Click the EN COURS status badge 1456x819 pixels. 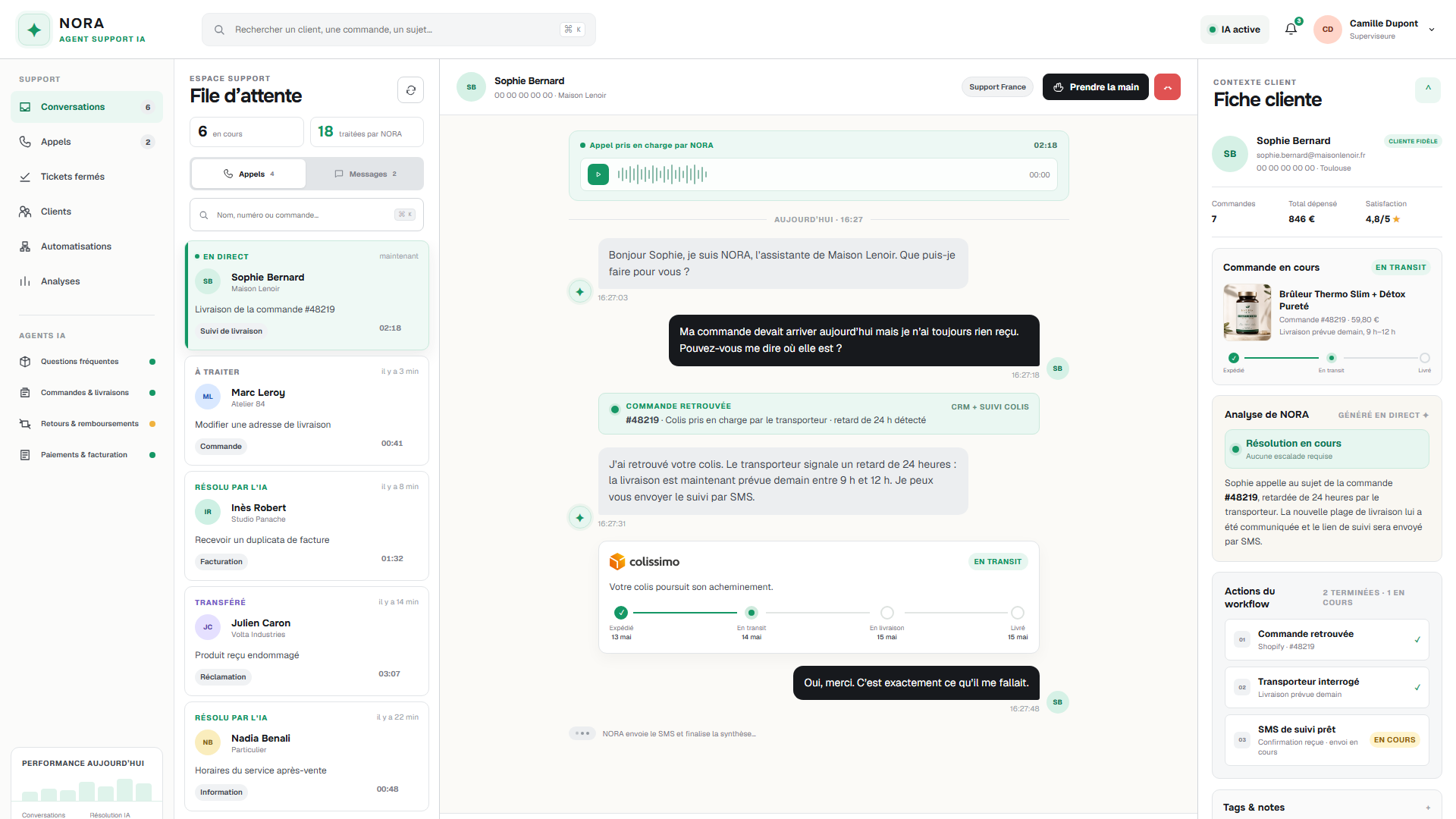click(1395, 740)
